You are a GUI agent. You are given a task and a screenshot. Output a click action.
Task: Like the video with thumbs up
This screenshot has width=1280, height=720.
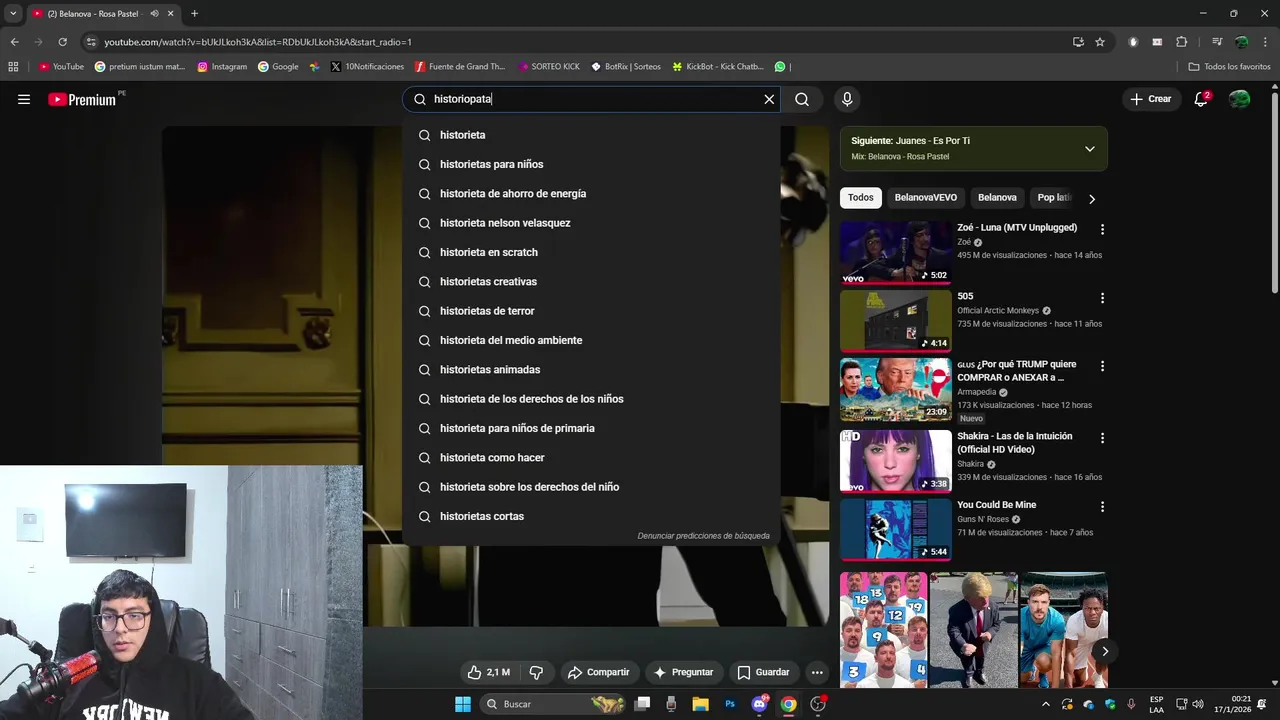(489, 672)
